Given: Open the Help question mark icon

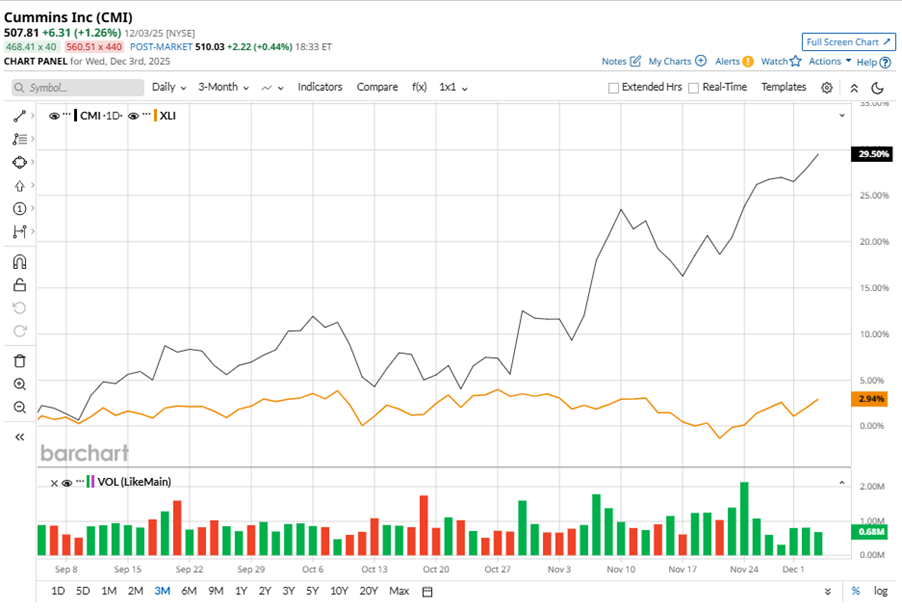Looking at the screenshot, I should coord(885,62).
